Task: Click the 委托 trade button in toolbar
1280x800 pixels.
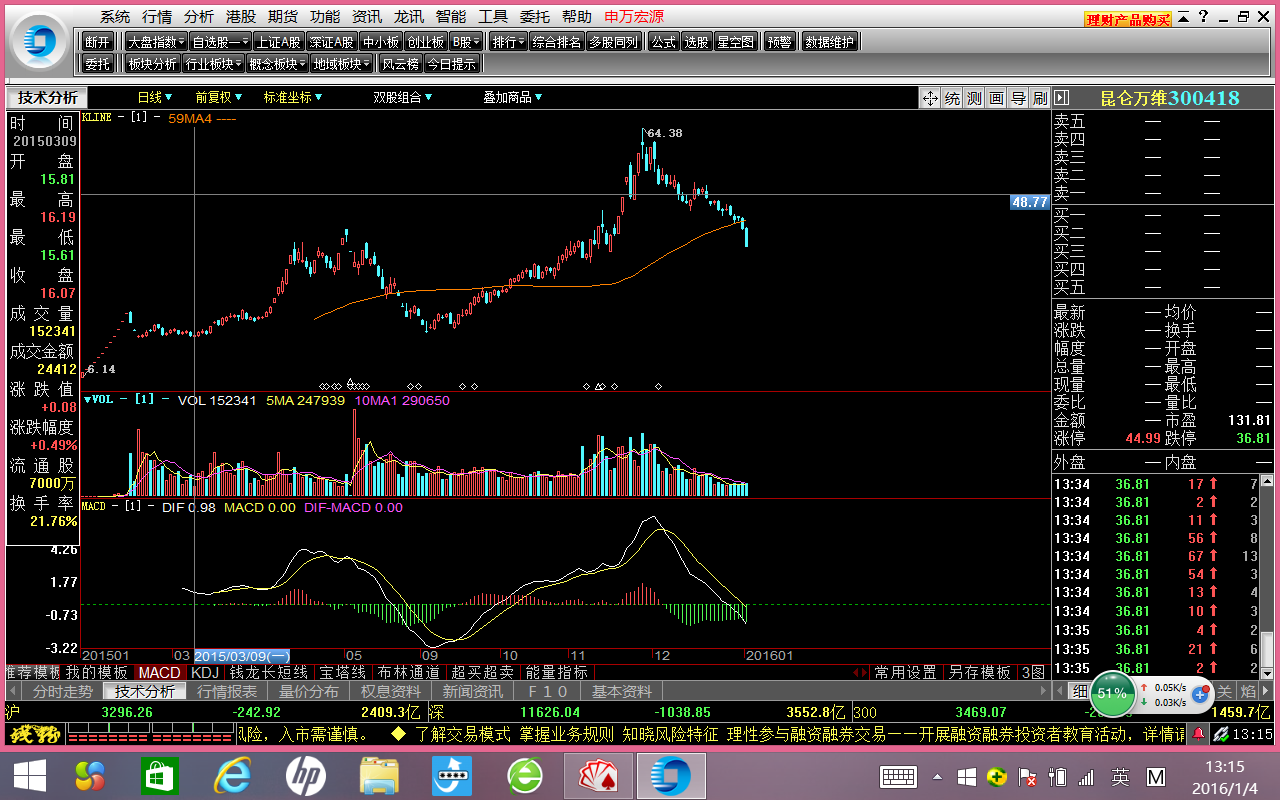Action: point(98,64)
